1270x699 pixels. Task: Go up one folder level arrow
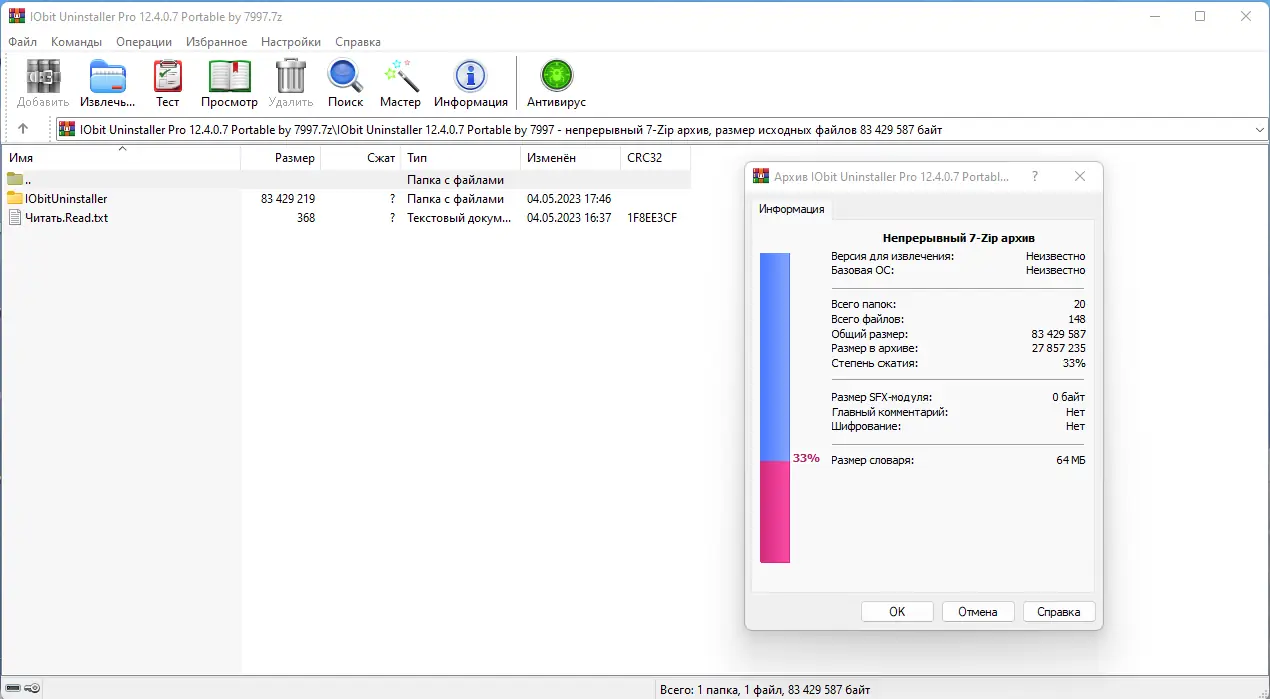(x=23, y=129)
